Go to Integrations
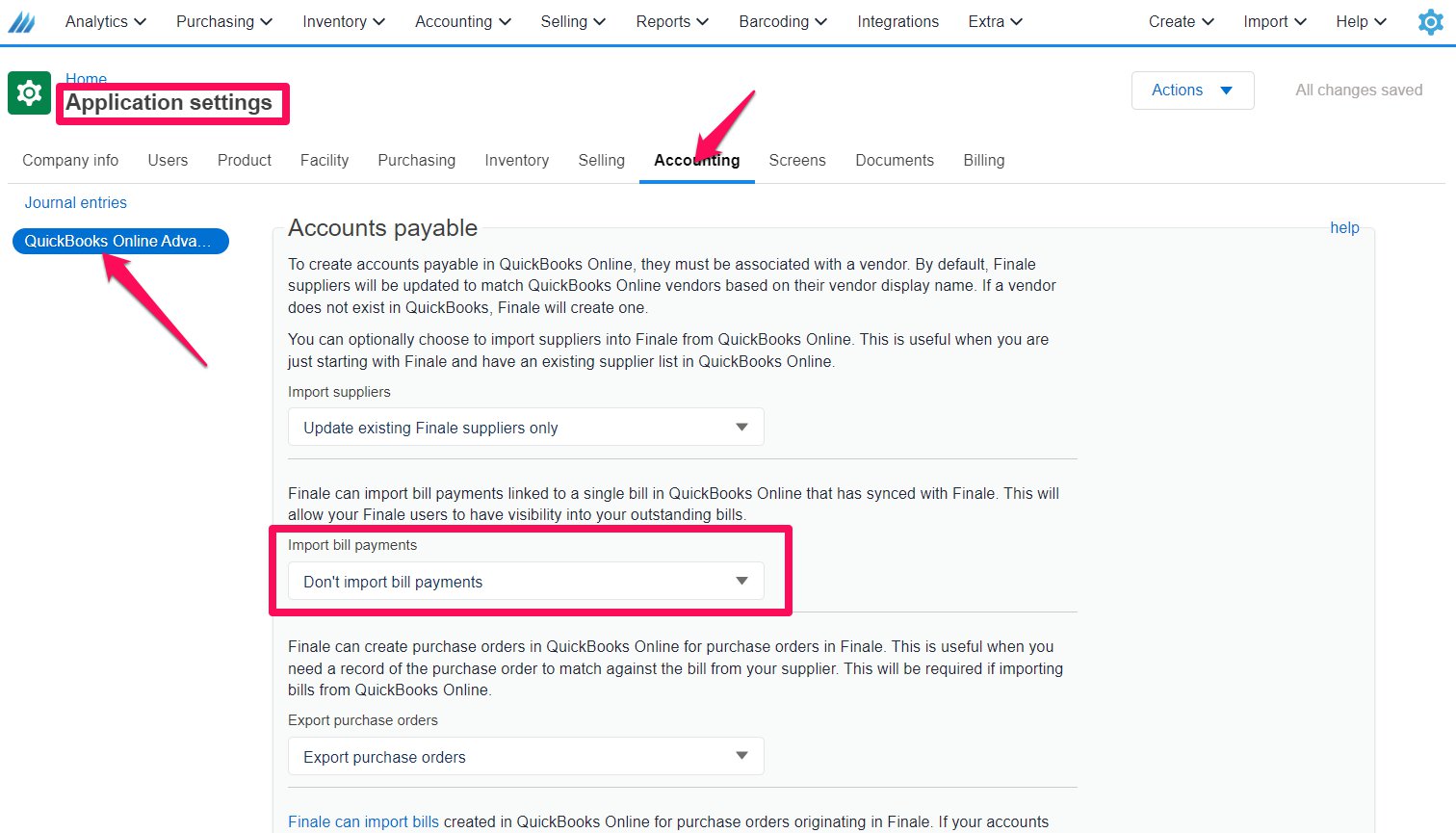The height and width of the screenshot is (833, 1456). tap(897, 21)
